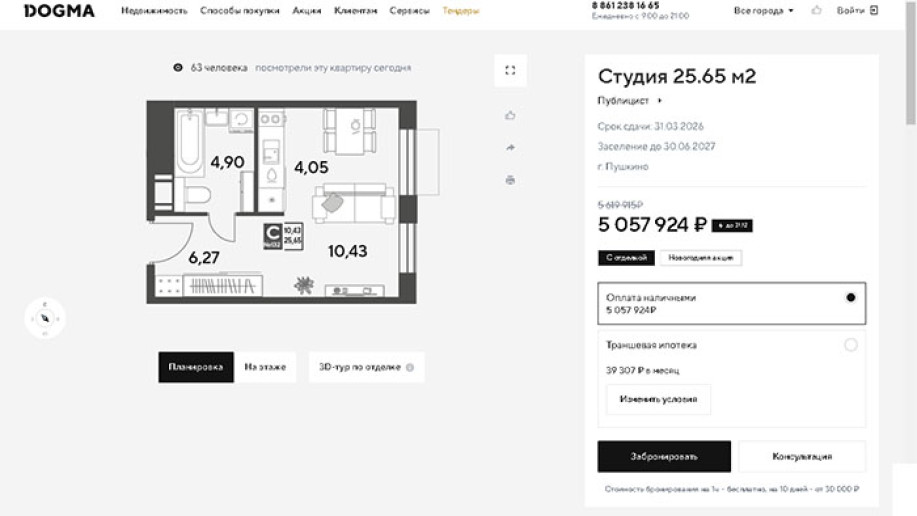Click the favorites thumbs-up icon in header

coord(816,10)
